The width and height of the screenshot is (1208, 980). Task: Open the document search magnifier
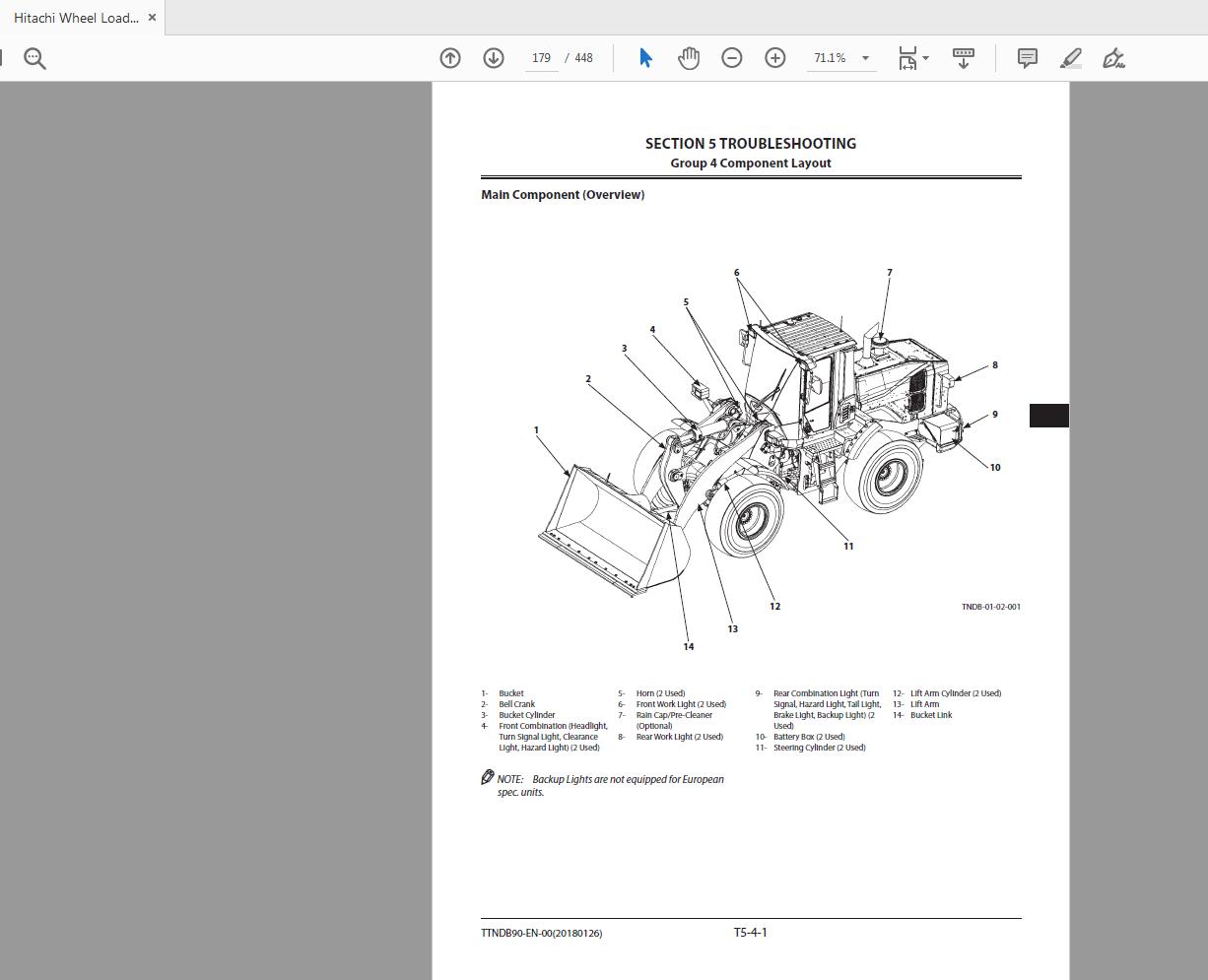coord(34,58)
